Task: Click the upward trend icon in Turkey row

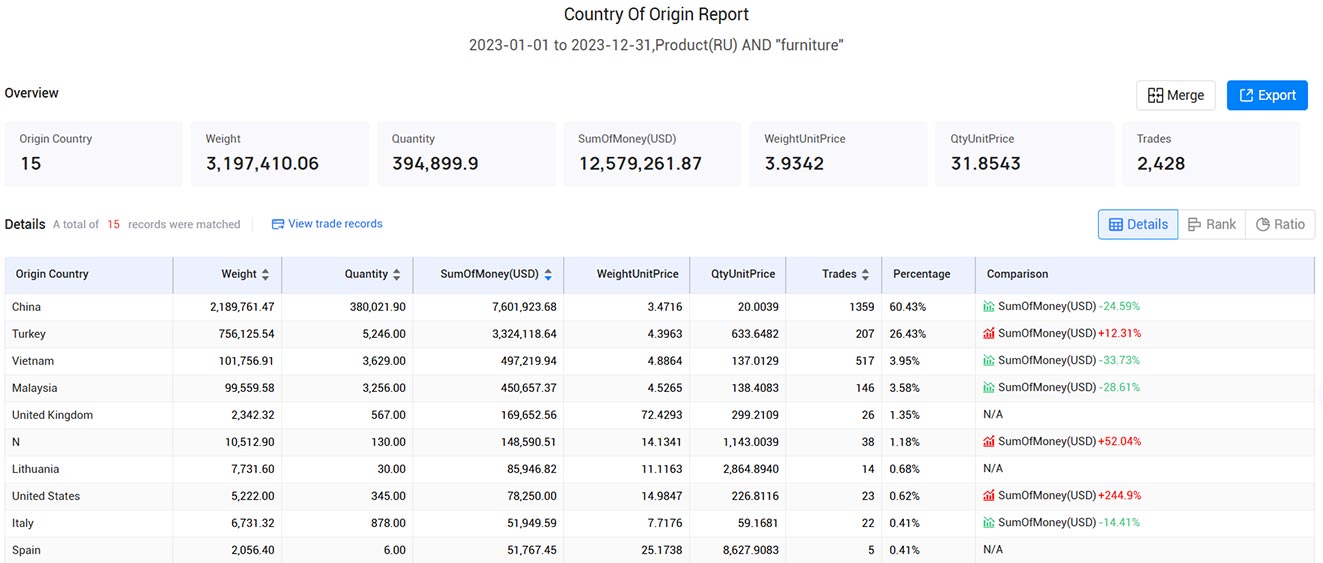Action: (989, 334)
